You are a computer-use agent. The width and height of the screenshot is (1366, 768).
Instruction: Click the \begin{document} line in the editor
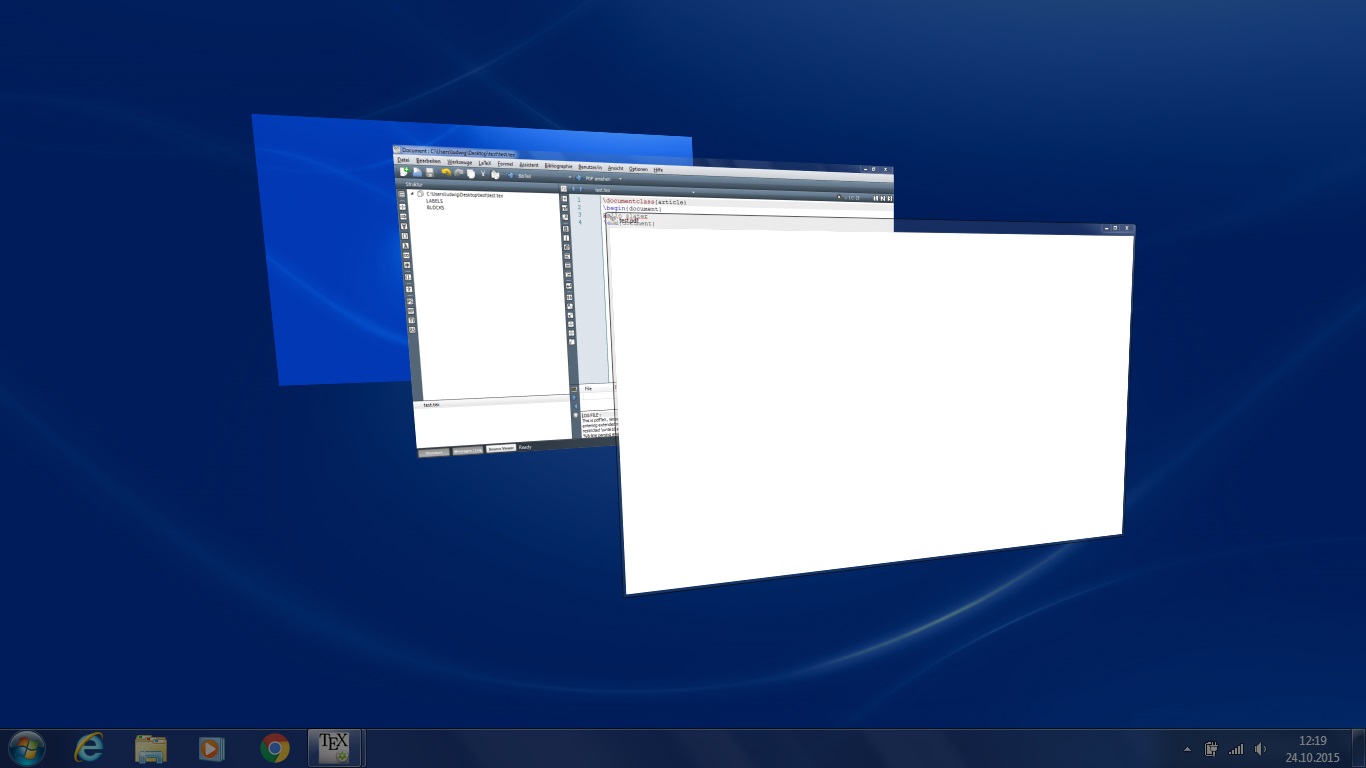coord(632,209)
